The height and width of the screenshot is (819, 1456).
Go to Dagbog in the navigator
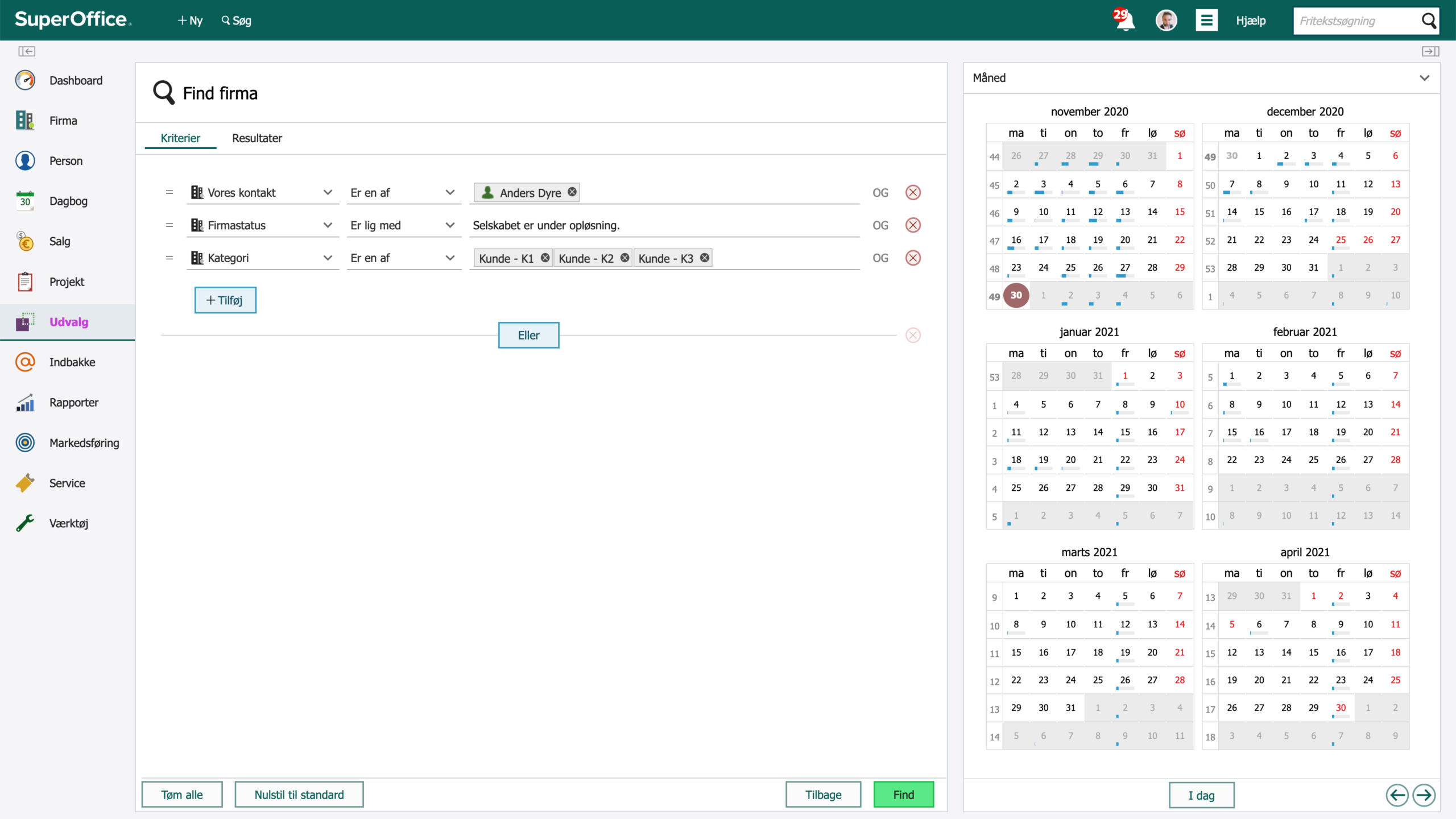68,201
